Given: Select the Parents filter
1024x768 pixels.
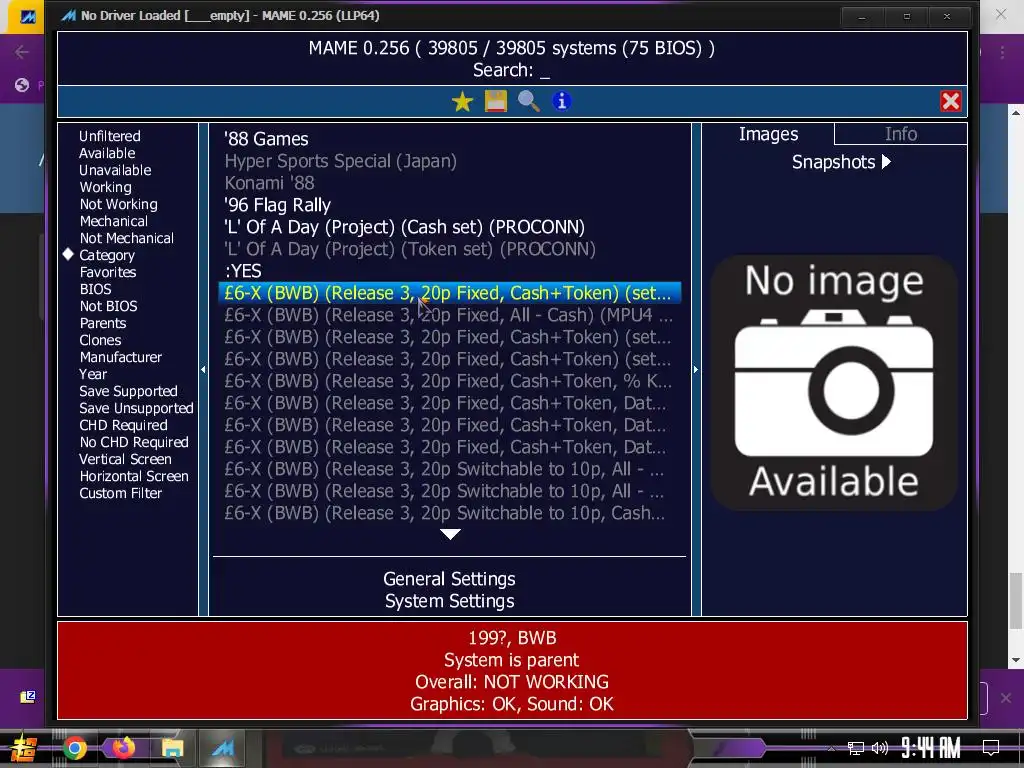Looking at the screenshot, I should coord(103,323).
